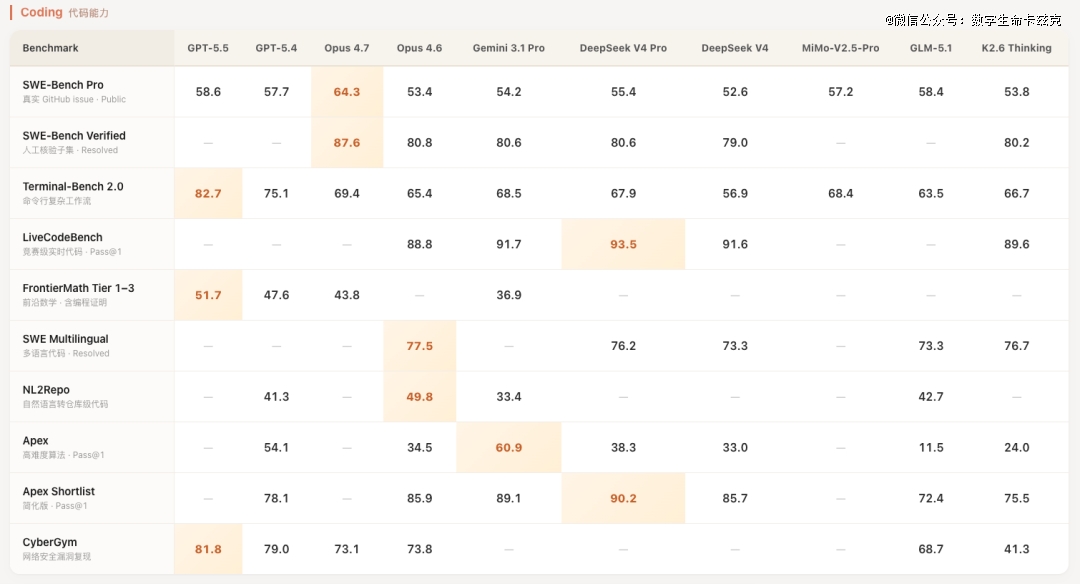
Task: Click the highlighted 60.9 Apex score
Action: tap(509, 447)
